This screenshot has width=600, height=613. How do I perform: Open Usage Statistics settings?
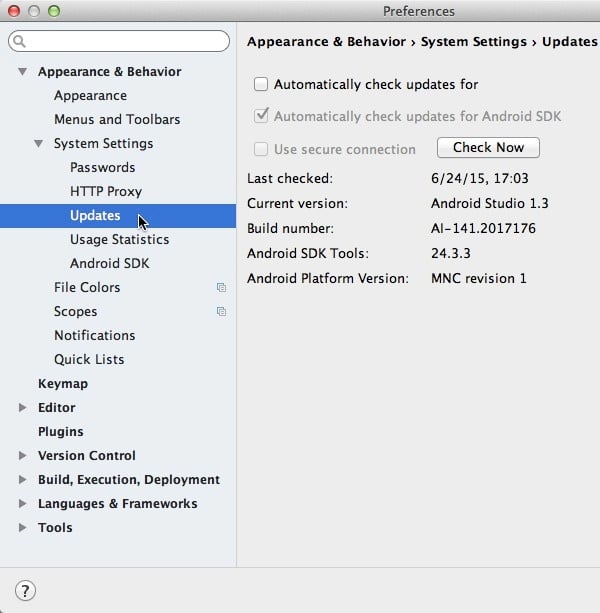(120, 240)
